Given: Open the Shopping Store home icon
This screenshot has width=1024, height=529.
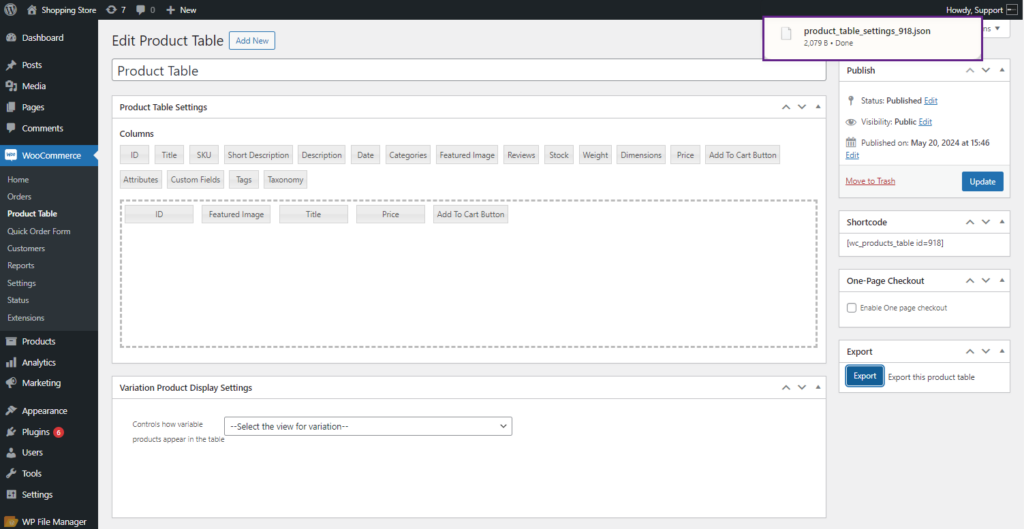Looking at the screenshot, I should (31, 10).
